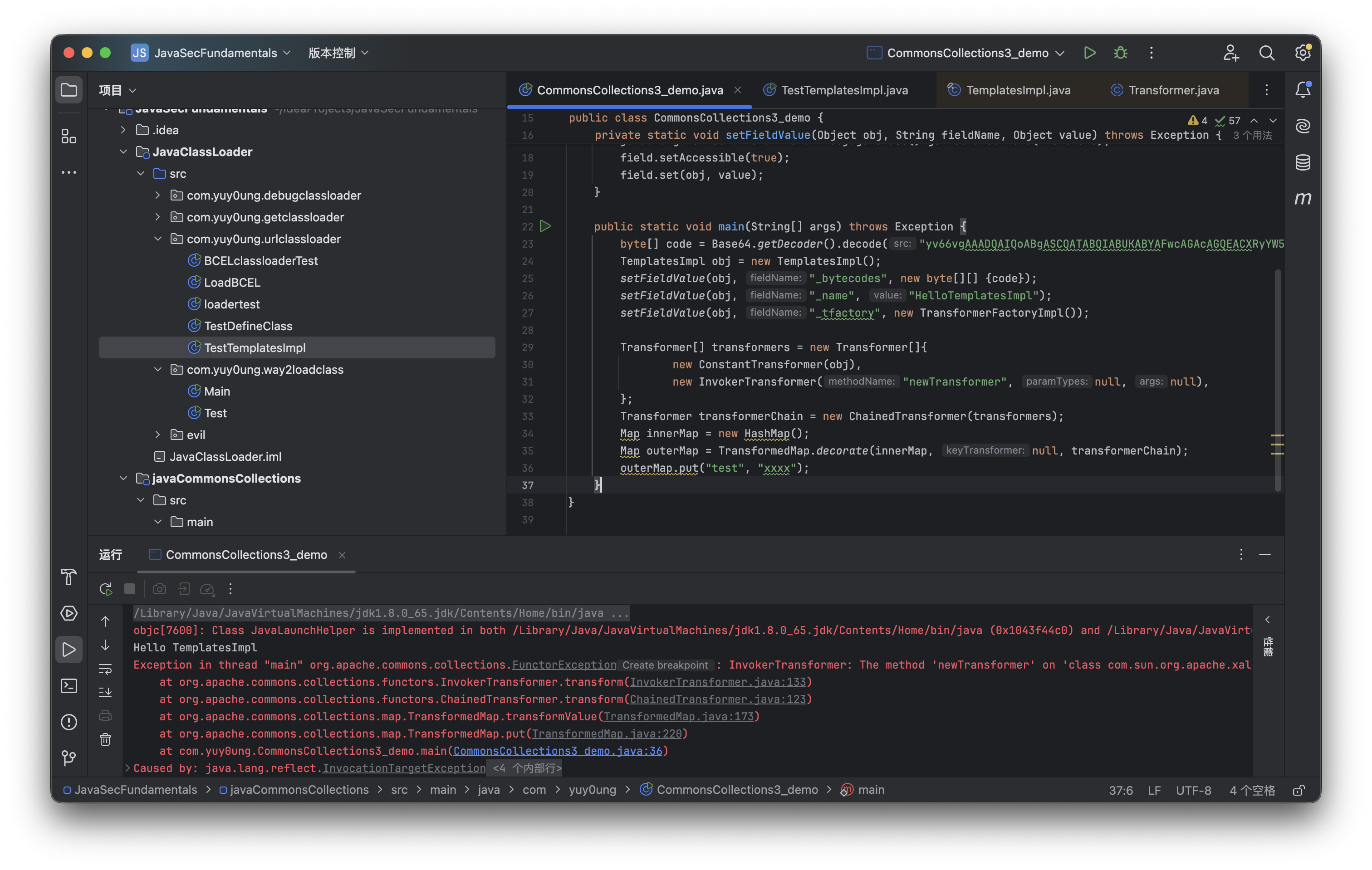The image size is (1372, 870).
Task: Open the Structure tool window icon
Action: [x=69, y=136]
